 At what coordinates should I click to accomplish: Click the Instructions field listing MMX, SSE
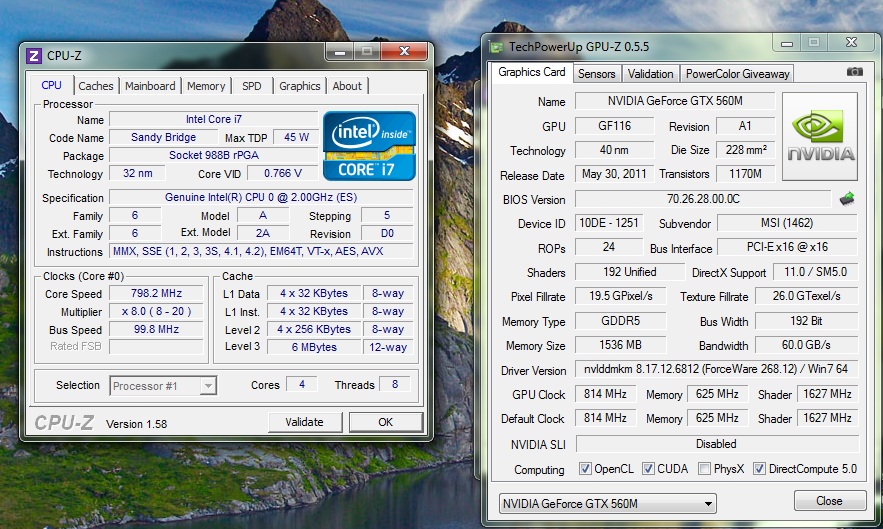click(x=261, y=251)
